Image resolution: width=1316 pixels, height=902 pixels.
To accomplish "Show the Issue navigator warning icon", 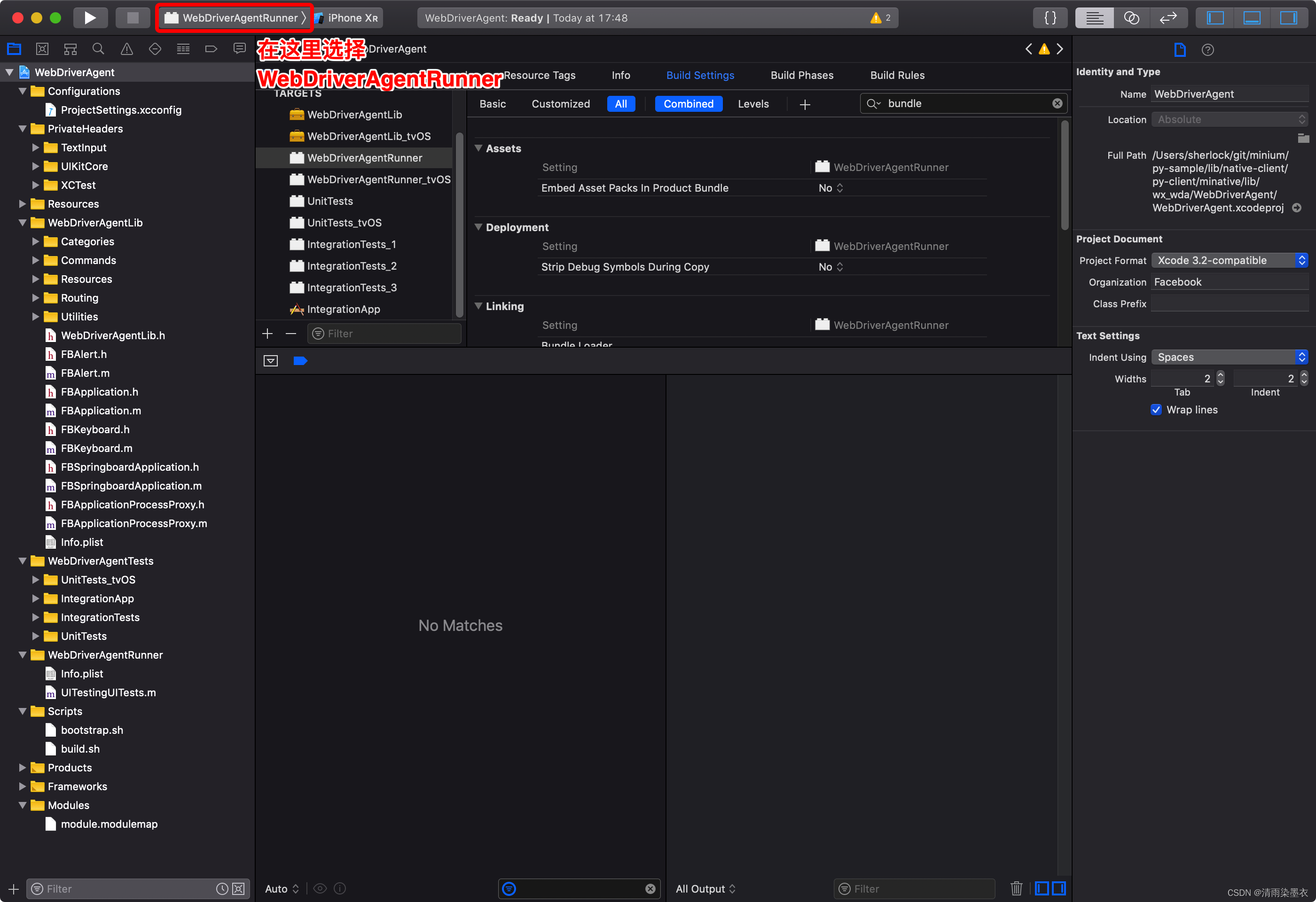I will 127,49.
